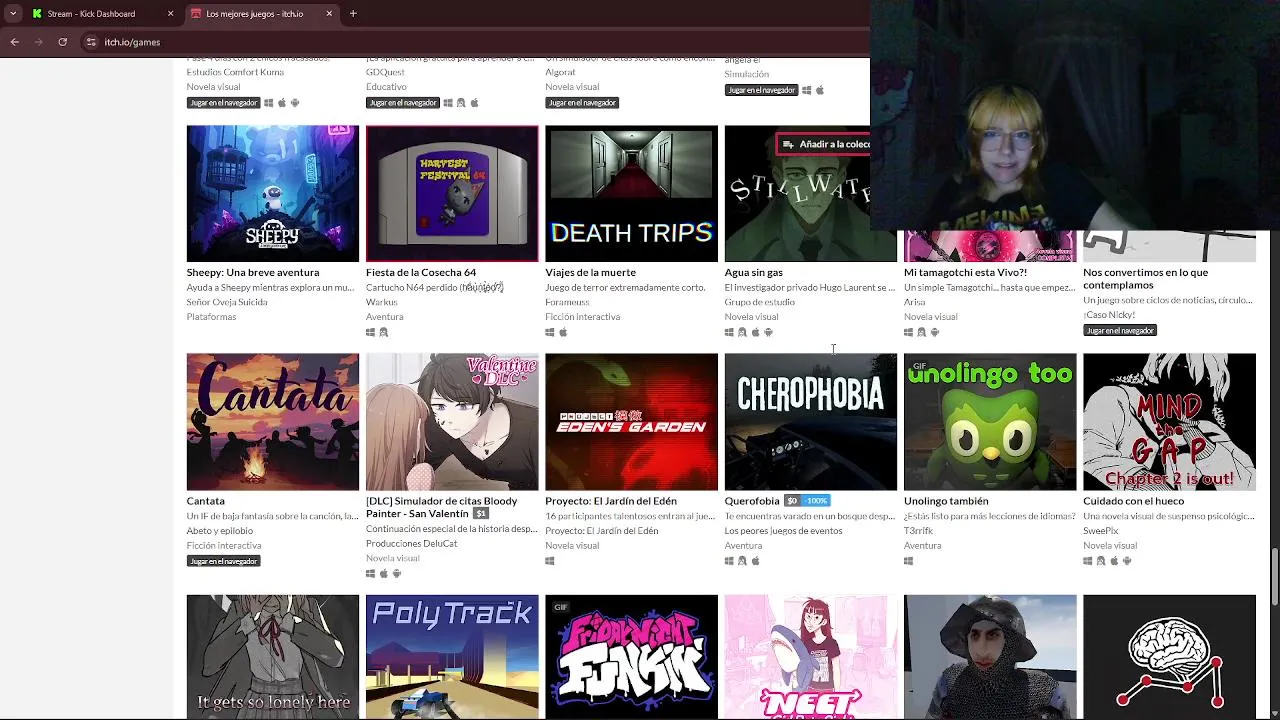Click Android icon under DLC Bloody Painter
Viewport: 1280px width, 720px height.
pyautogui.click(x=397, y=574)
